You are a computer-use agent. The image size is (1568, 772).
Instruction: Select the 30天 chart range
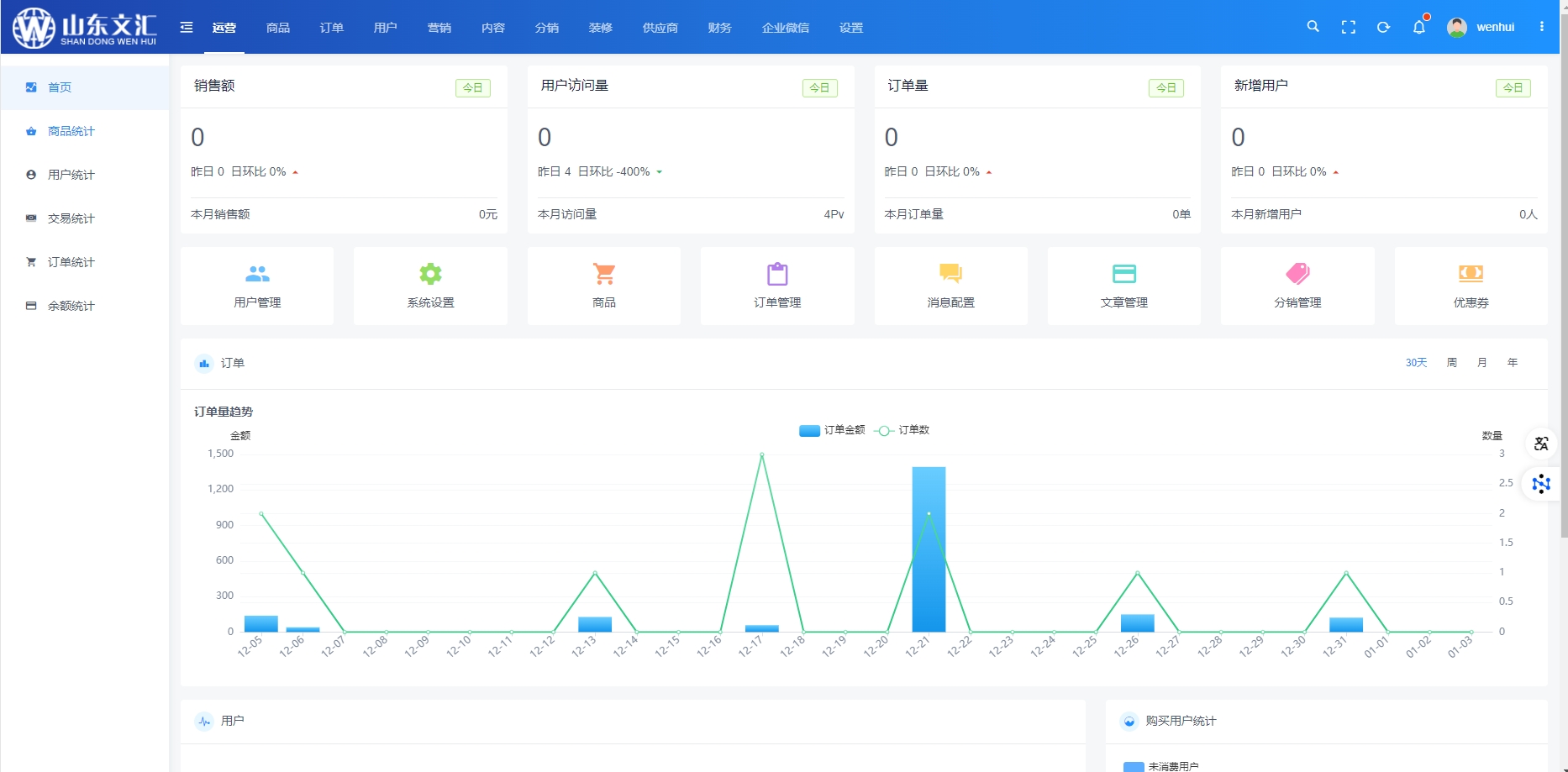point(1417,363)
